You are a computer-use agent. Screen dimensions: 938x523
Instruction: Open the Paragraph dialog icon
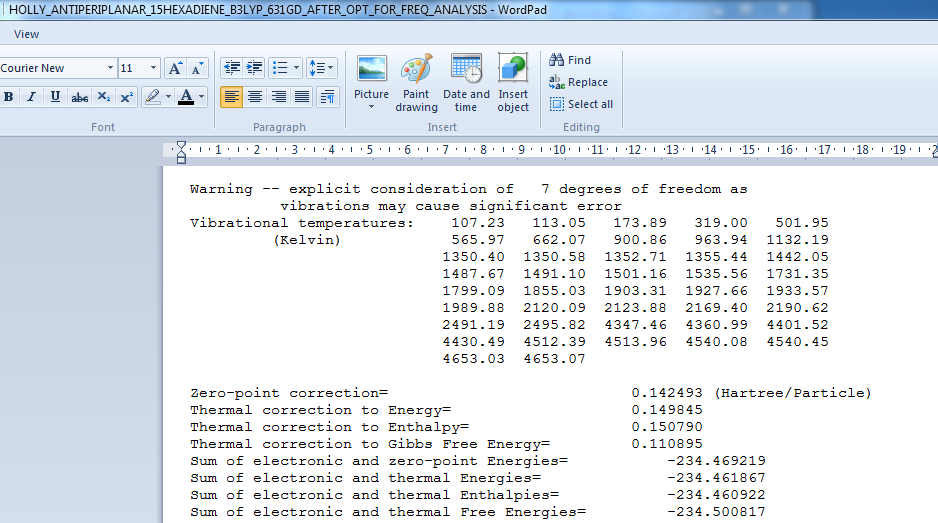click(327, 97)
